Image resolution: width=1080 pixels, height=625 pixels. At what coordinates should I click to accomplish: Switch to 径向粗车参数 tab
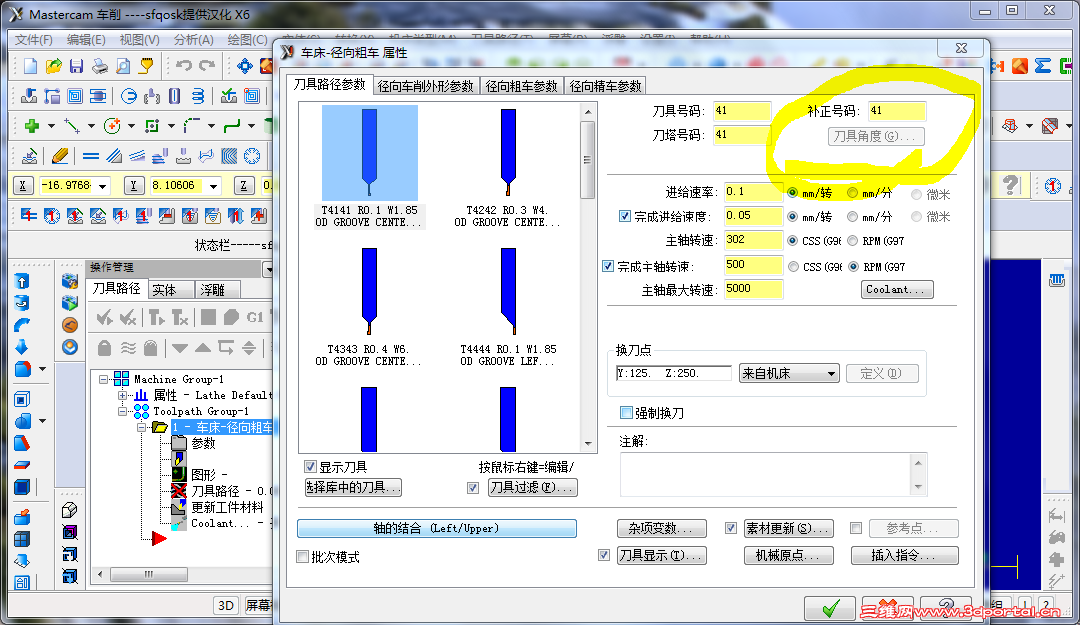[521, 86]
